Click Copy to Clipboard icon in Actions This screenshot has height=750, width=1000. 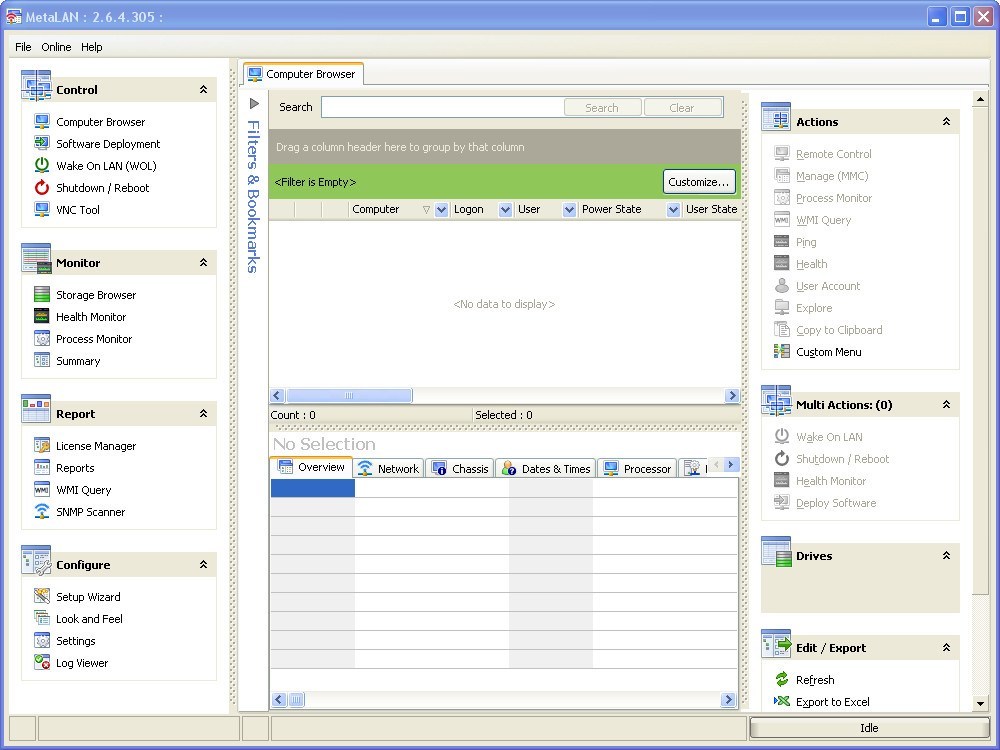(782, 330)
